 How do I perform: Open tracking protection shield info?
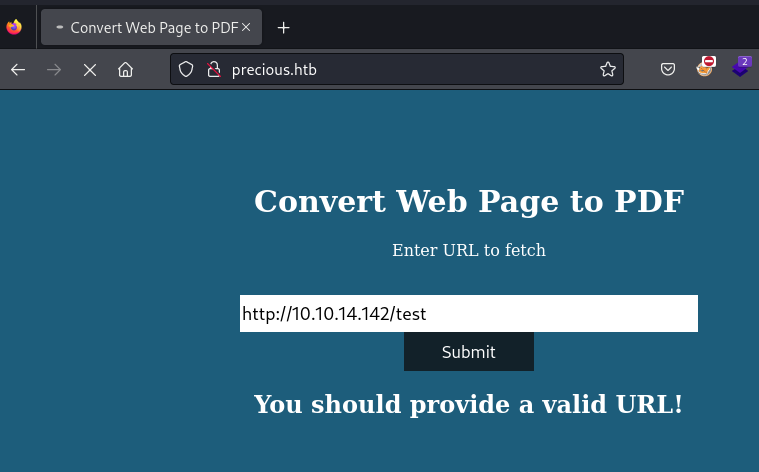tap(186, 70)
